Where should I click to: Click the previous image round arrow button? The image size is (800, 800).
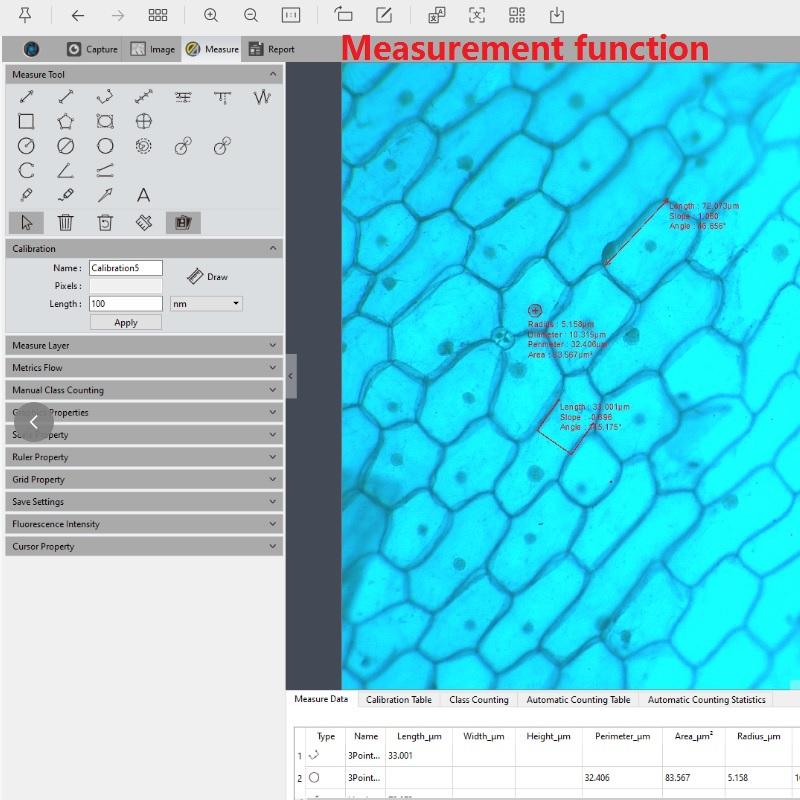[34, 422]
